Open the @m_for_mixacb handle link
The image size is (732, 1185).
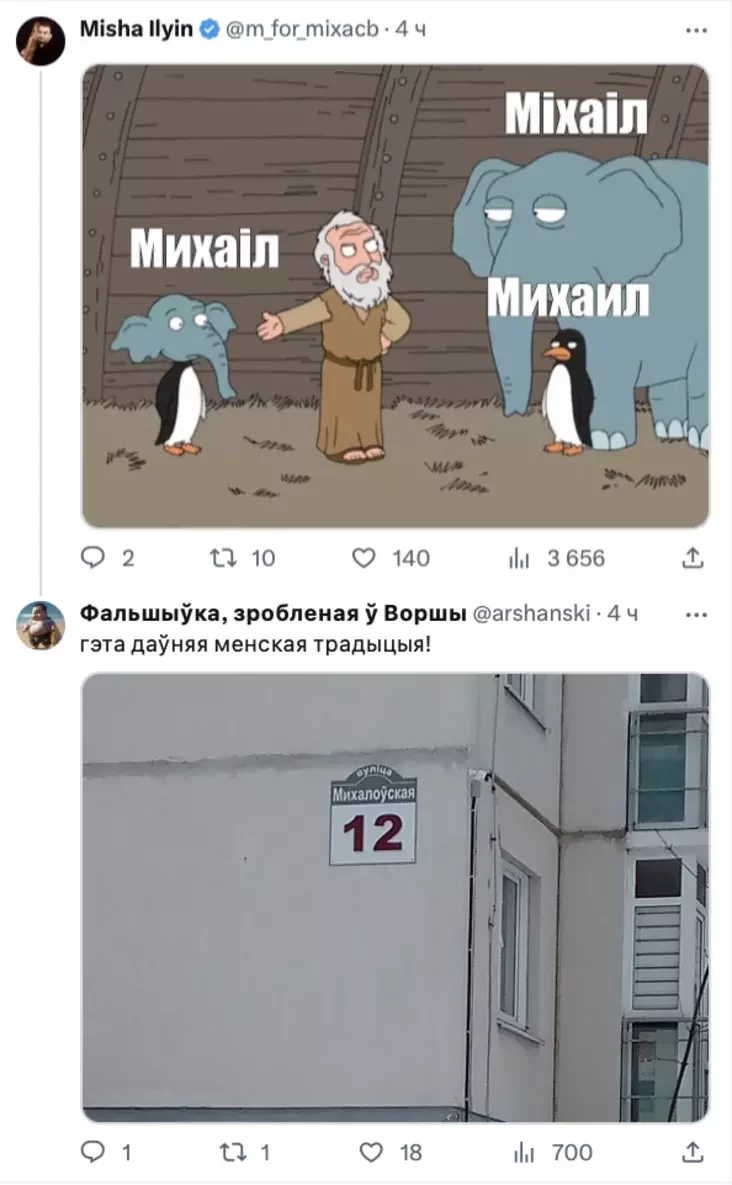[301, 29]
